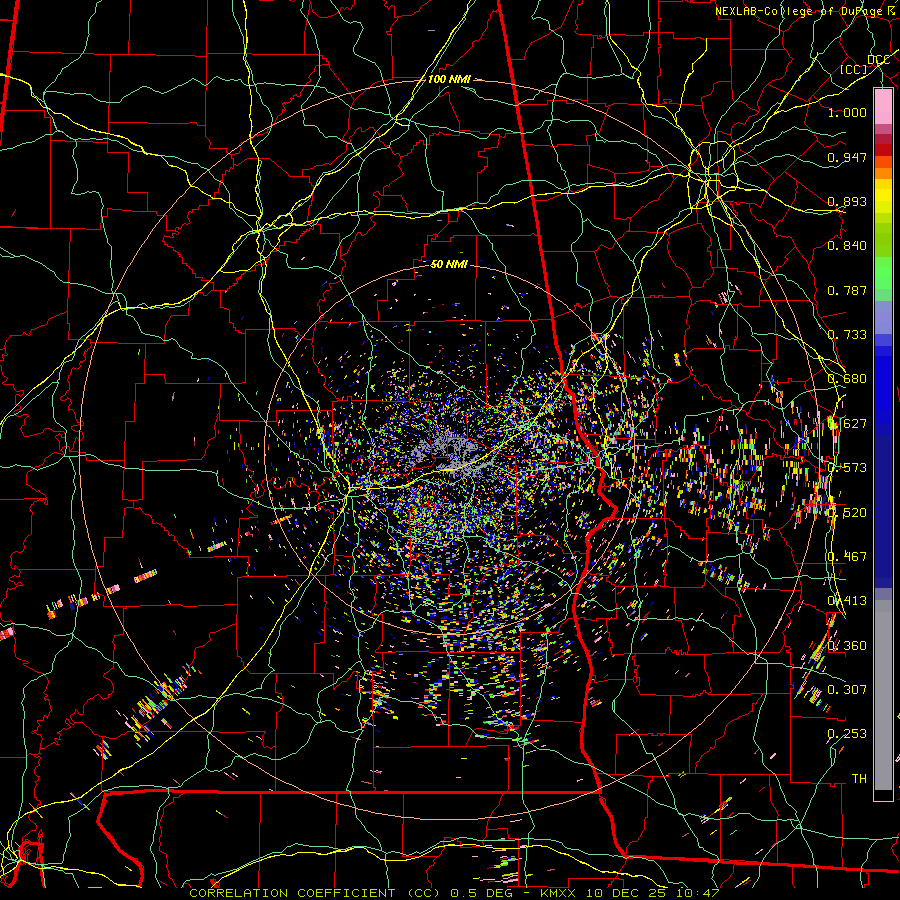Click the 0.733 value on the color scale

847,335
